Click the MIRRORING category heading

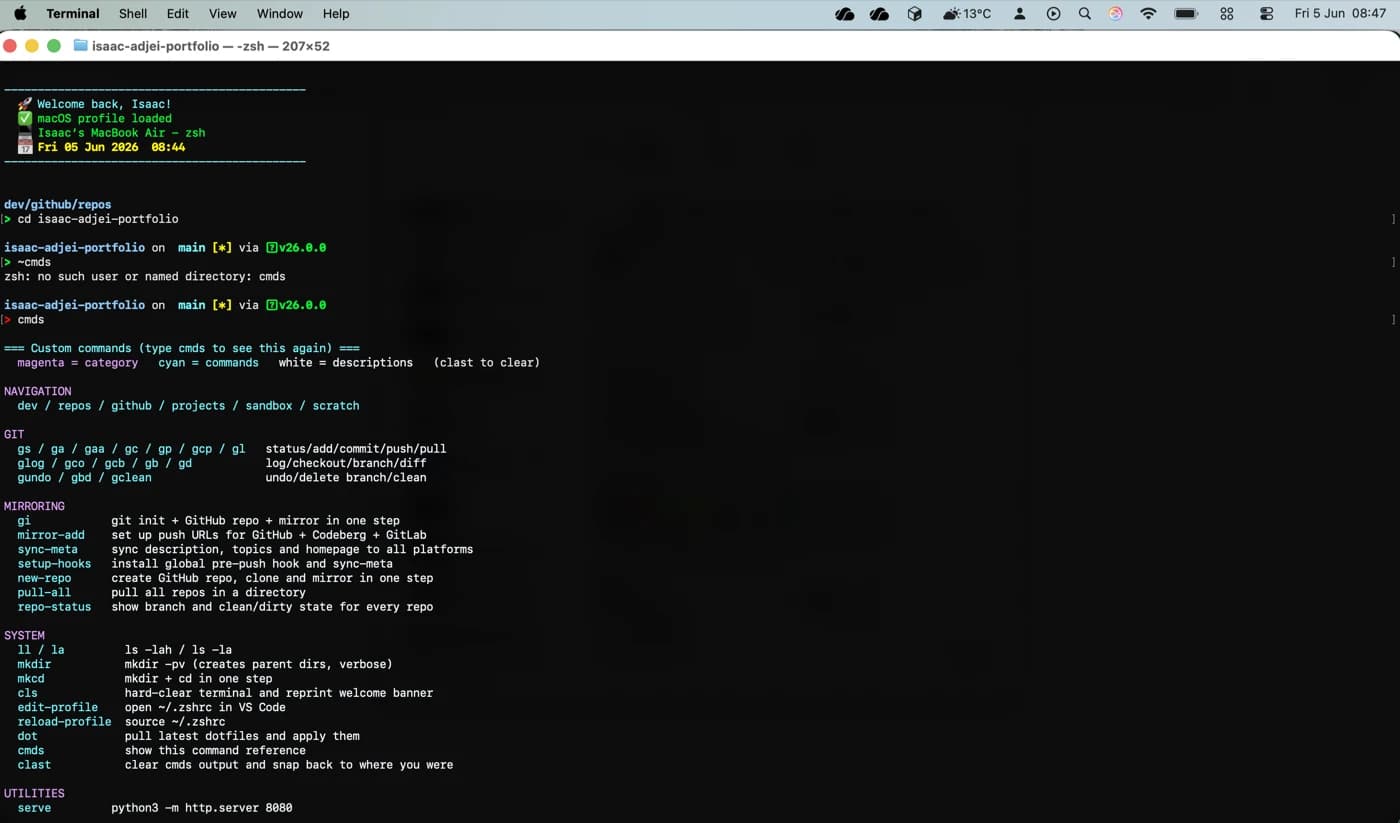(34, 506)
